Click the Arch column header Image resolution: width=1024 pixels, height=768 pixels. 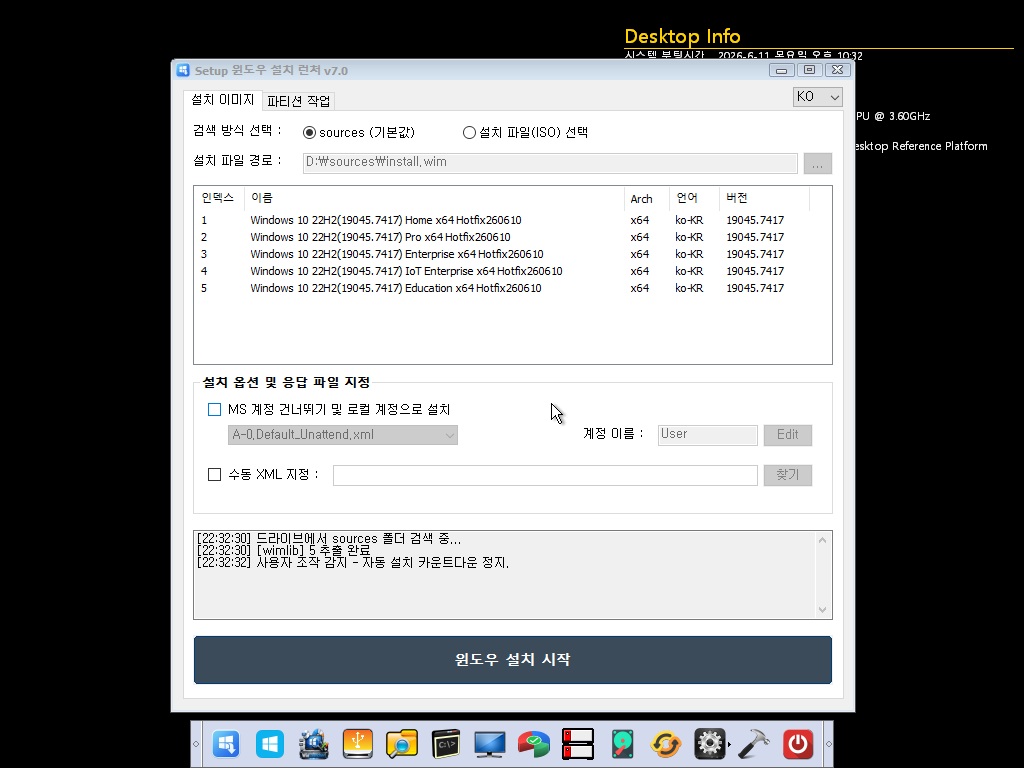pos(647,198)
